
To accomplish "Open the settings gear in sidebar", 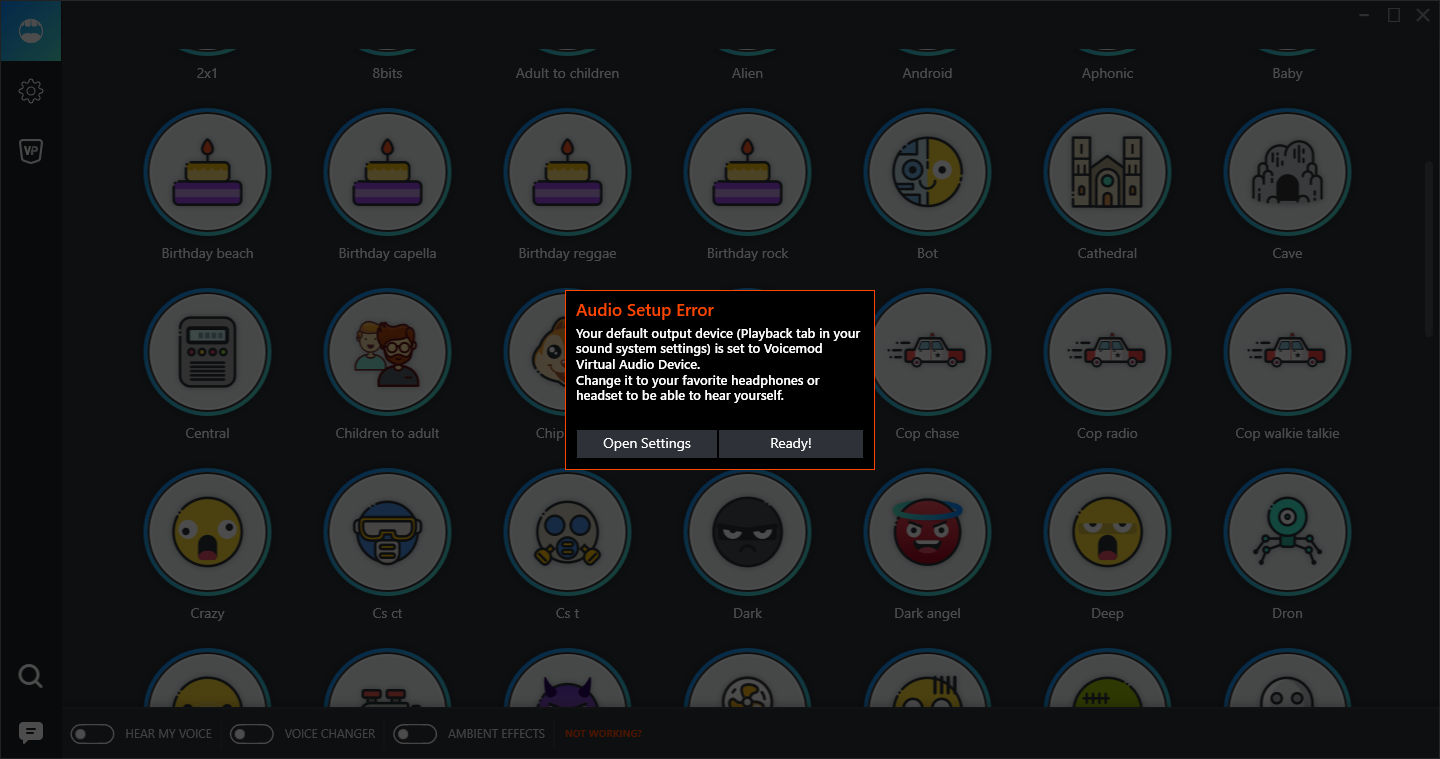I will click(31, 91).
